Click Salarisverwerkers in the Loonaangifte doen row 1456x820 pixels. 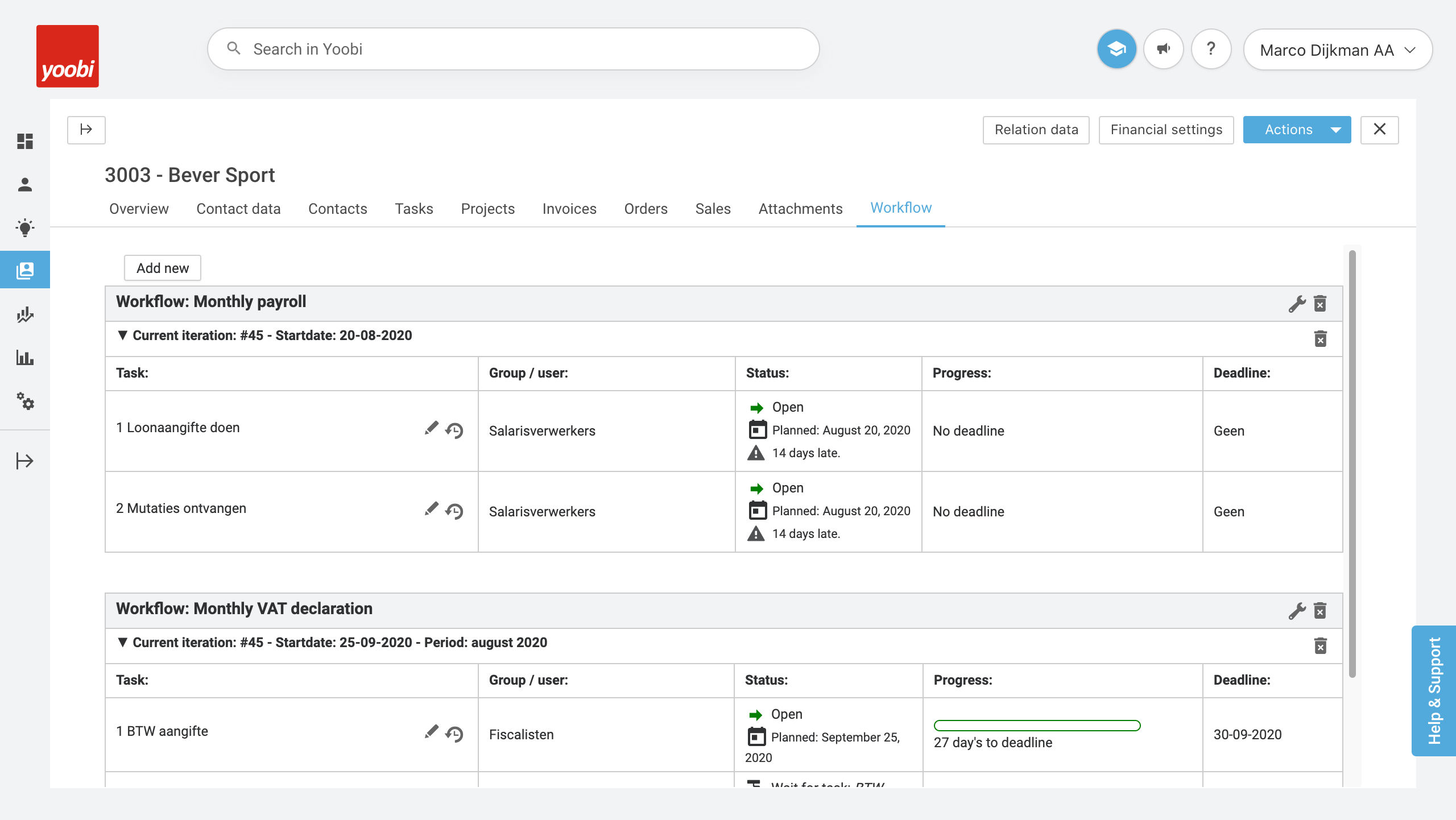pyautogui.click(x=542, y=431)
